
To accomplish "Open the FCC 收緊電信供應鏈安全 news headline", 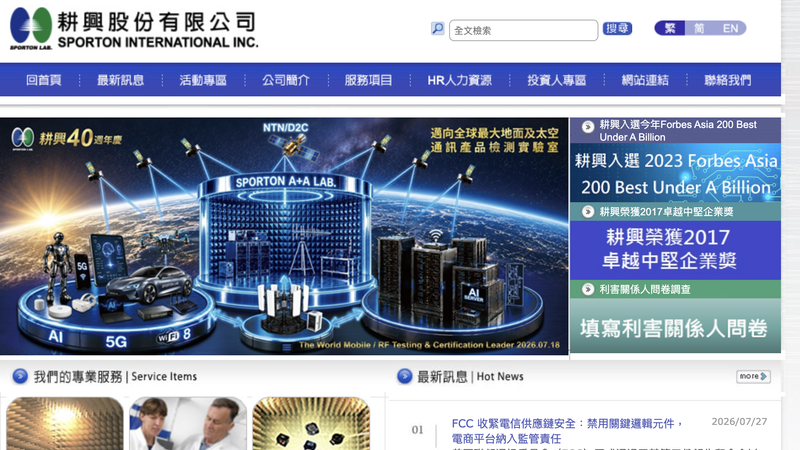I will [567, 431].
